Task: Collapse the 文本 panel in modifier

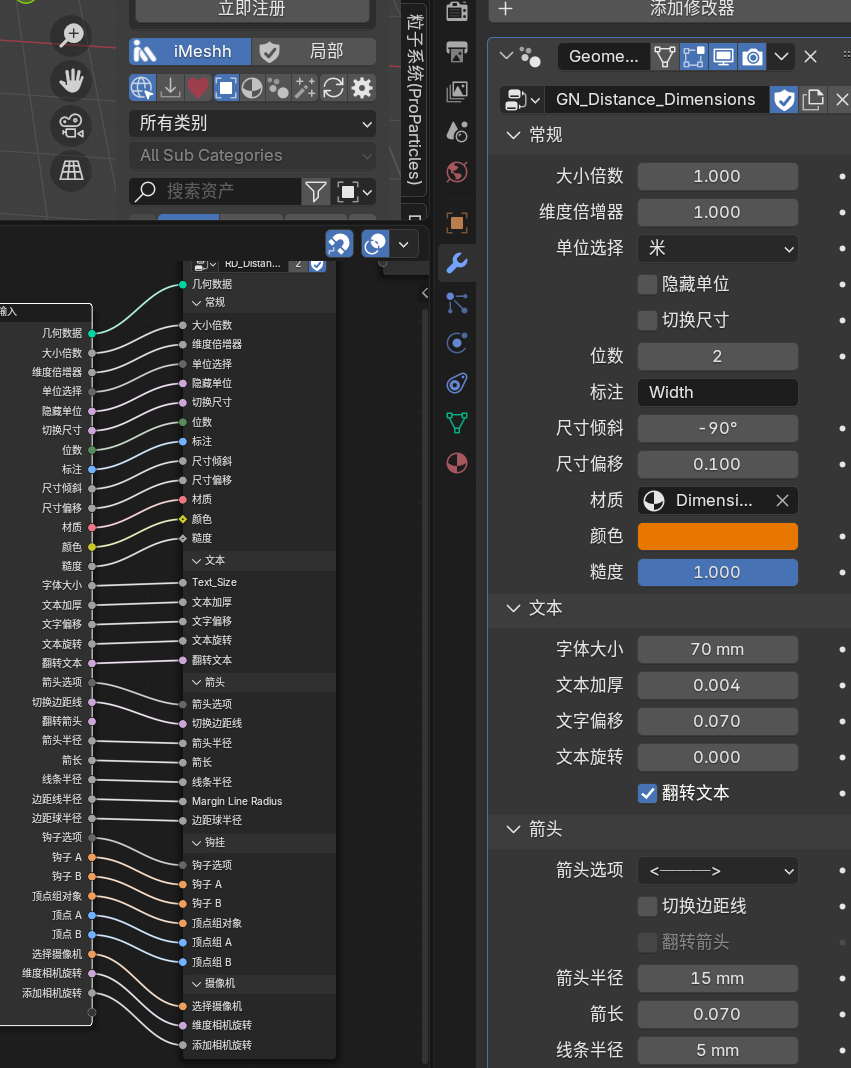Action: (514, 608)
